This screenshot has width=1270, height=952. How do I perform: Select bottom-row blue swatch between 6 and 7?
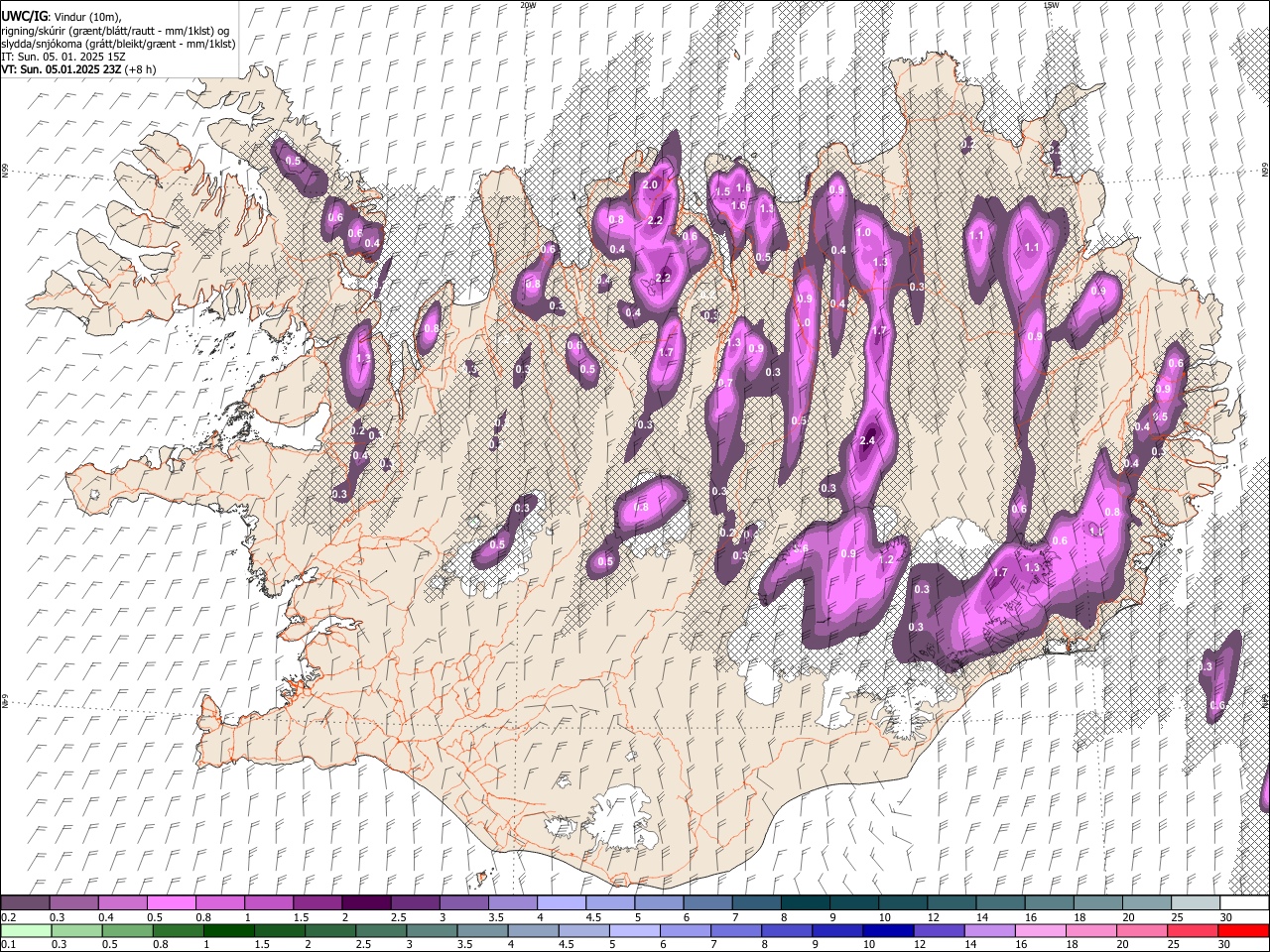point(685,930)
